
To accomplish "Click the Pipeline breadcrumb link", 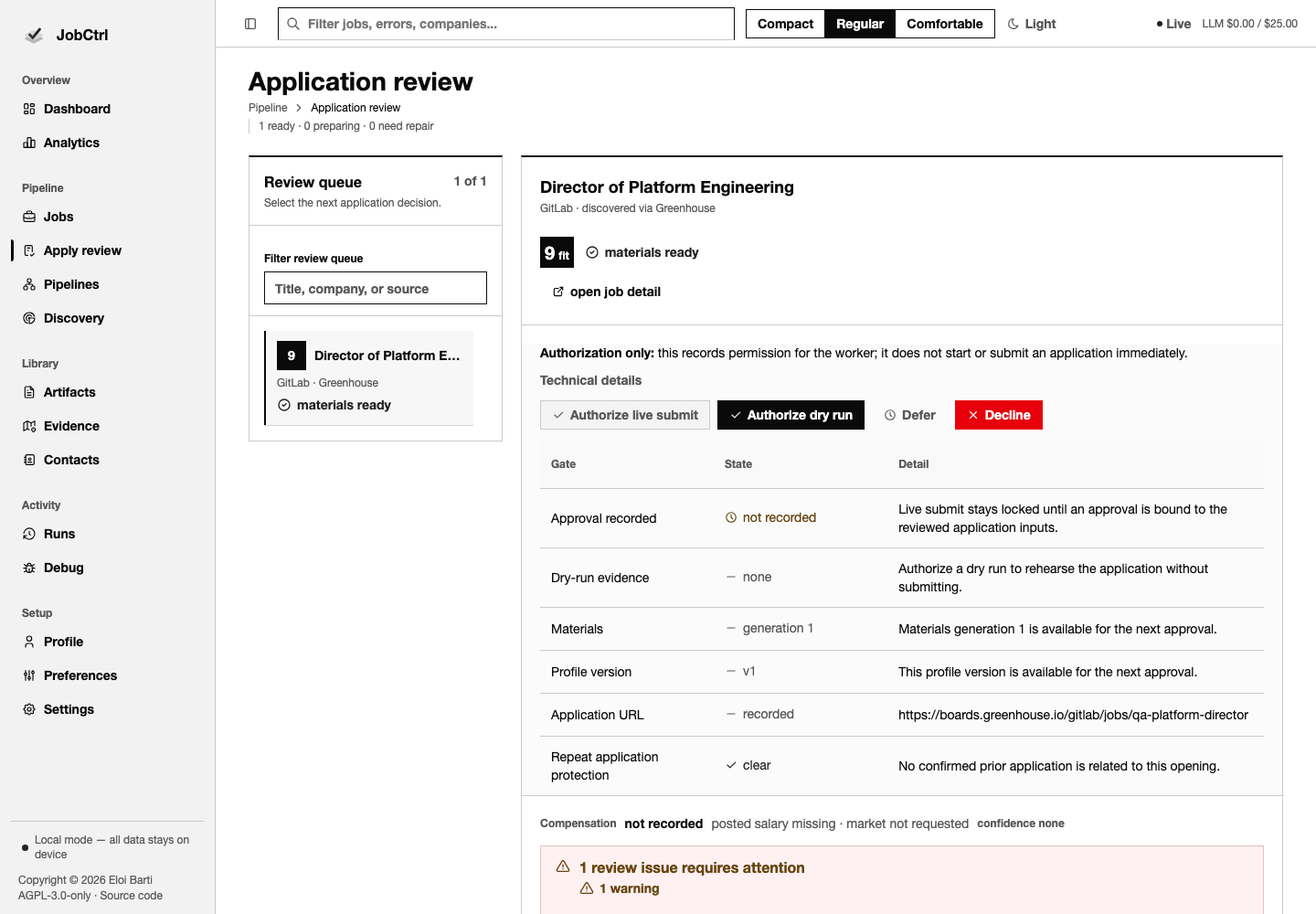I will click(x=268, y=108).
